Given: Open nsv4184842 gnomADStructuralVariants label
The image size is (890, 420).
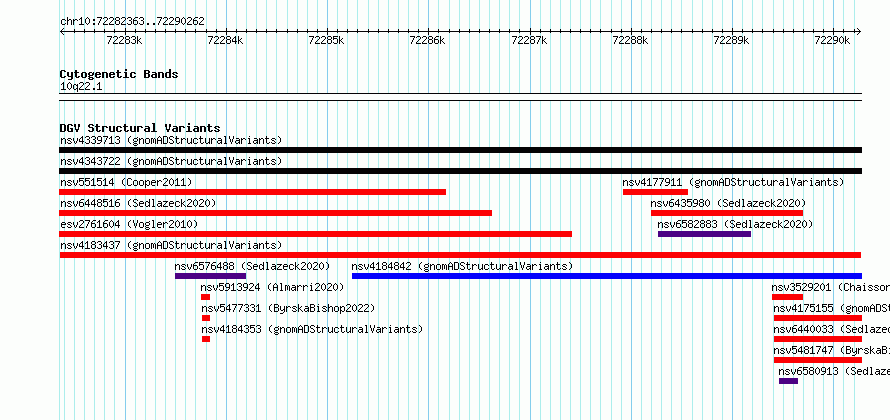Looking at the screenshot, I should (x=462, y=266).
